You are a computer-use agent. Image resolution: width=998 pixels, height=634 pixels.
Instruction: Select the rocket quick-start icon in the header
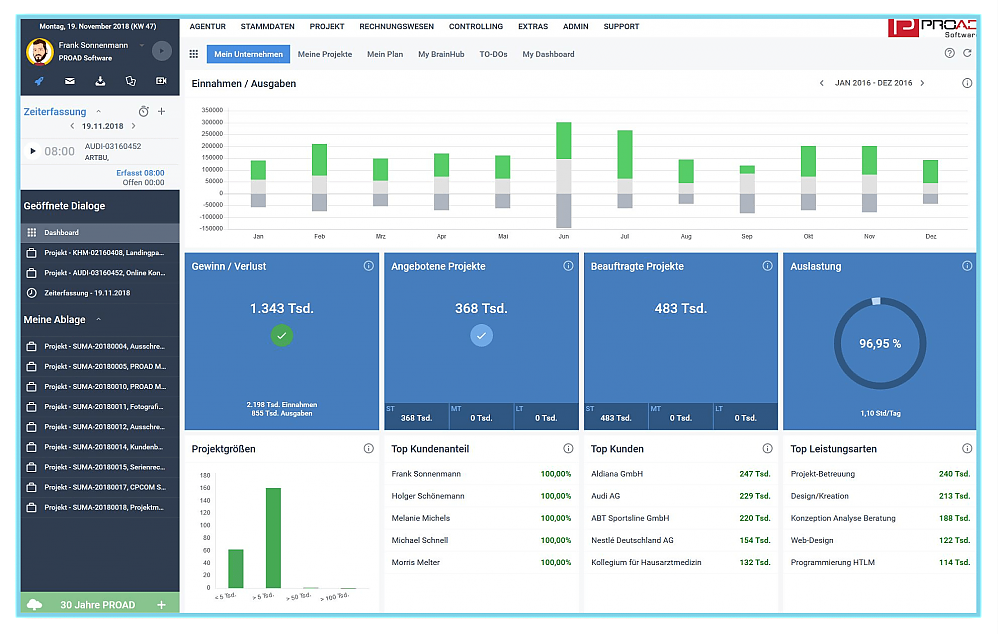(40, 81)
